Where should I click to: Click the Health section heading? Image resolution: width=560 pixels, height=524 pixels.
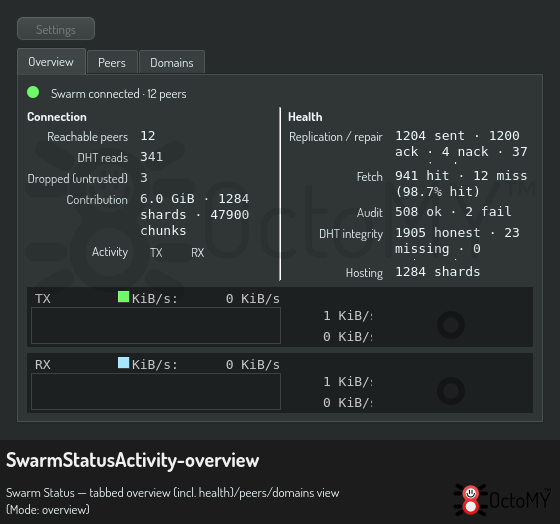coord(305,117)
